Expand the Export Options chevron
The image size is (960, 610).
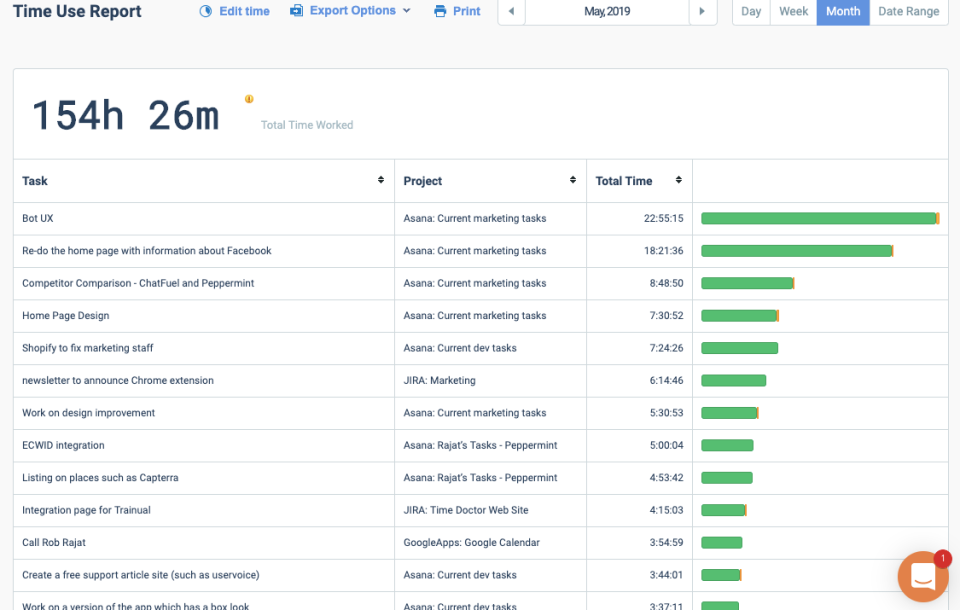click(407, 11)
